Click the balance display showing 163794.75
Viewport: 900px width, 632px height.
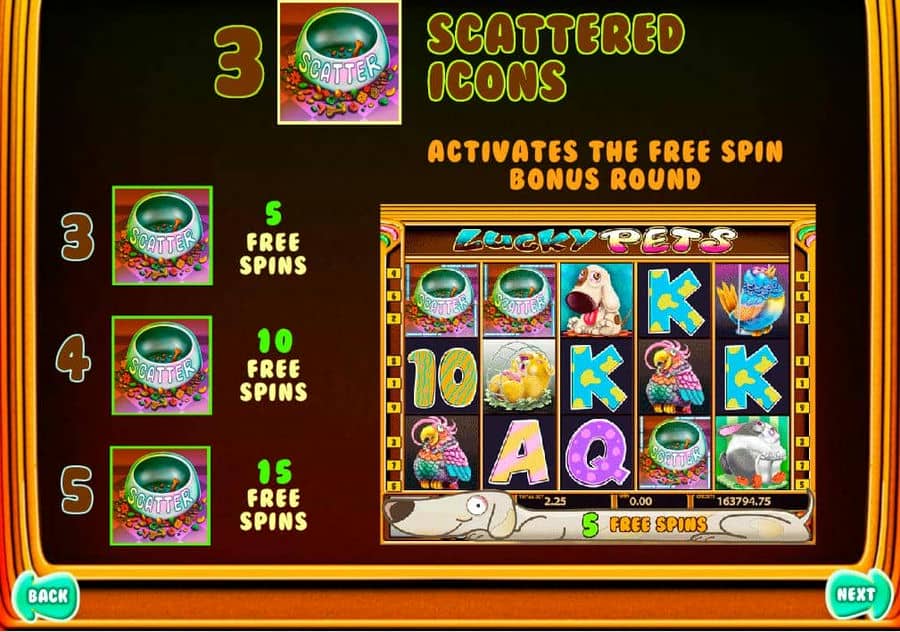tap(743, 501)
